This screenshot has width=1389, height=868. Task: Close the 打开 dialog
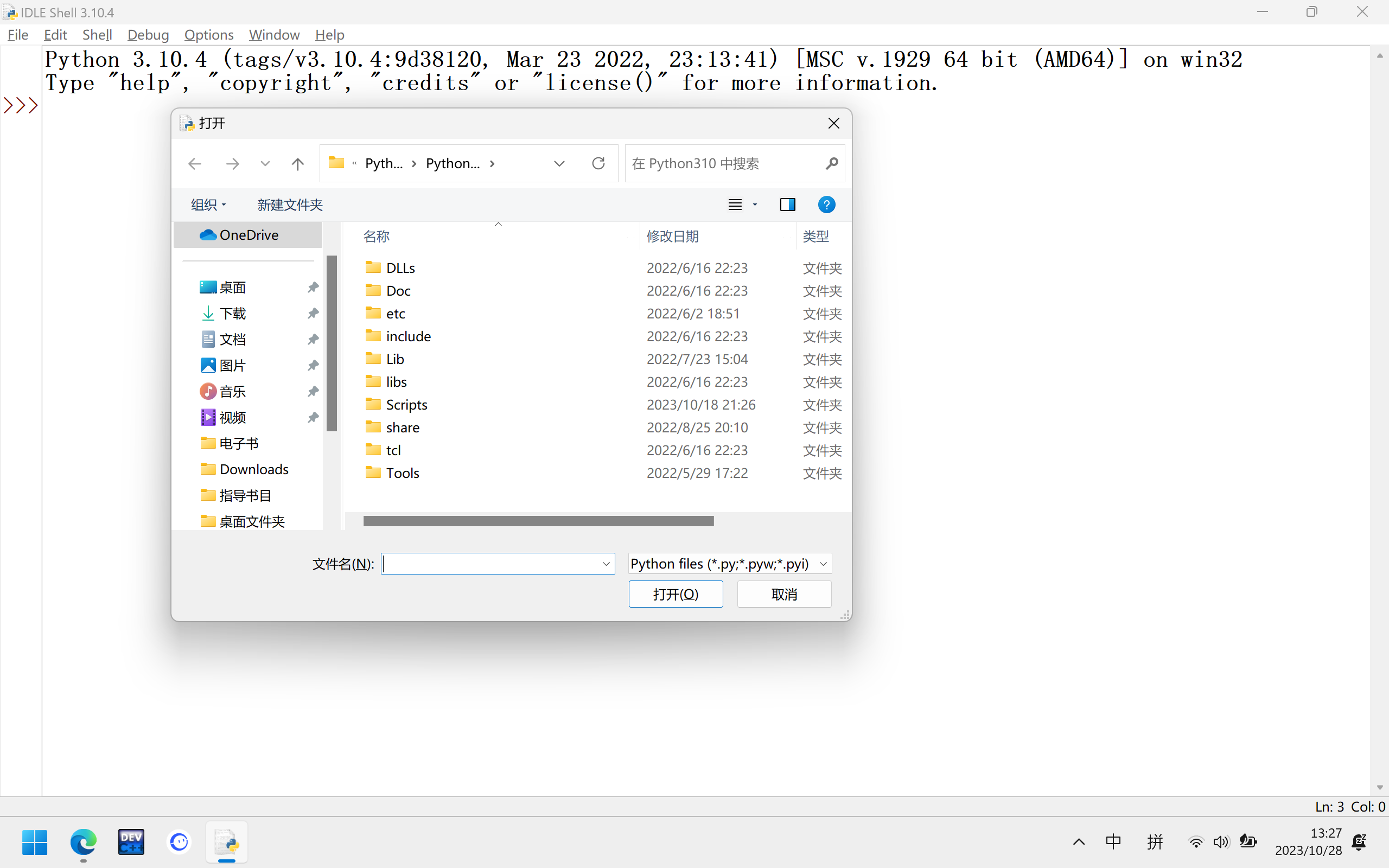(x=833, y=124)
